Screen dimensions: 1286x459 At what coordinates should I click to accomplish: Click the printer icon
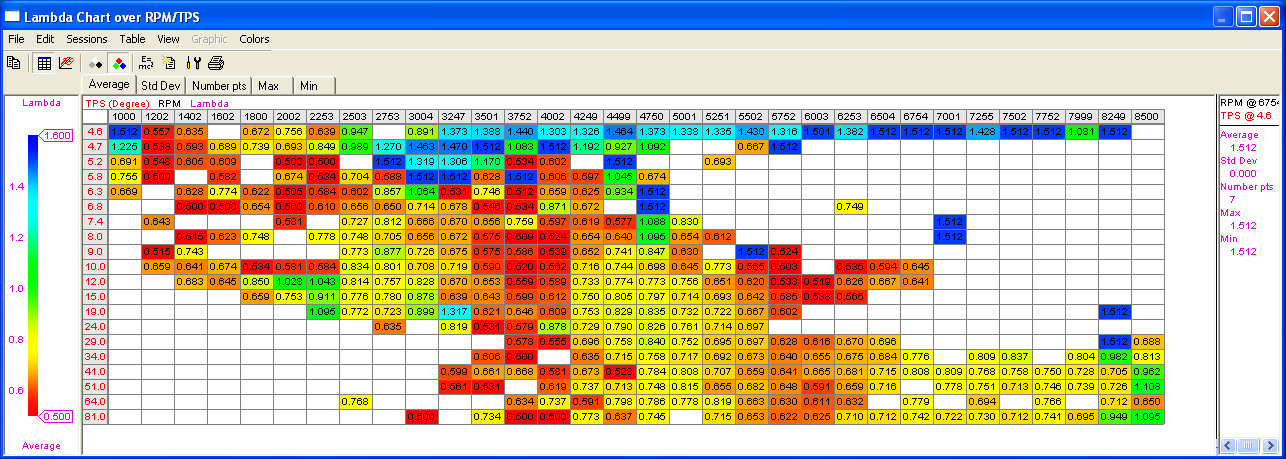(216, 62)
